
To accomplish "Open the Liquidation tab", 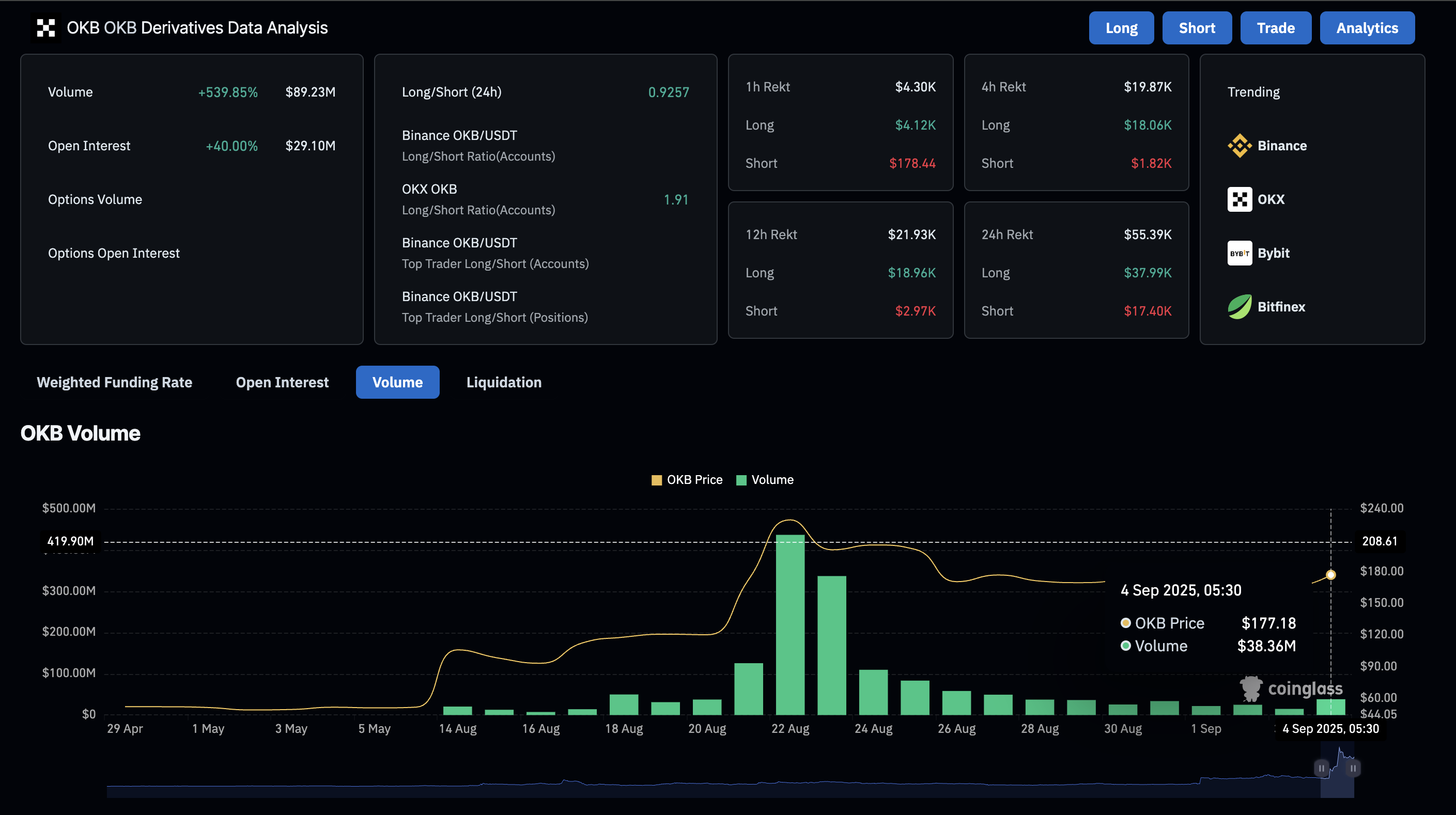I will click(504, 383).
